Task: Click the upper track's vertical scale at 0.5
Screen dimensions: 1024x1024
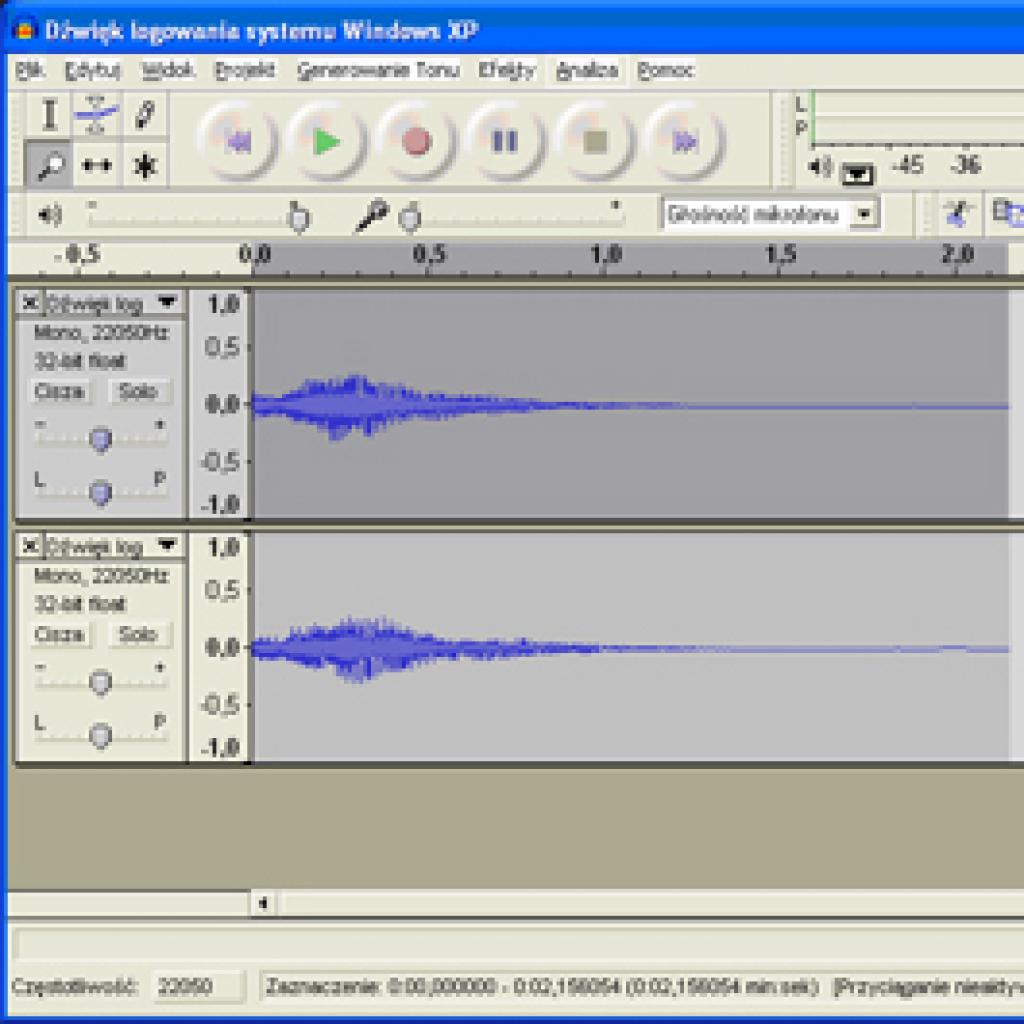Action: tap(222, 347)
